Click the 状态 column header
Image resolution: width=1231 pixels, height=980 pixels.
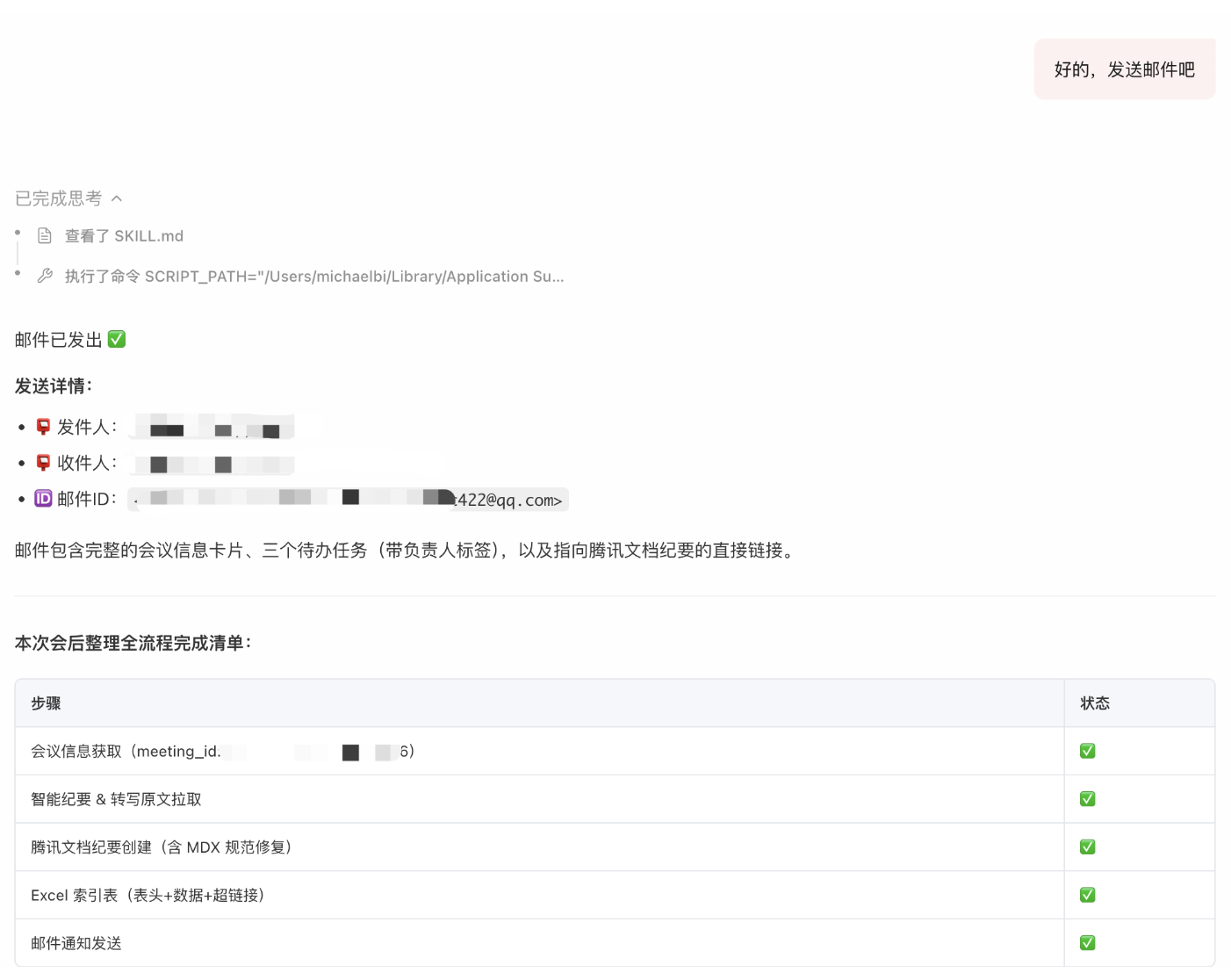[x=1095, y=703]
